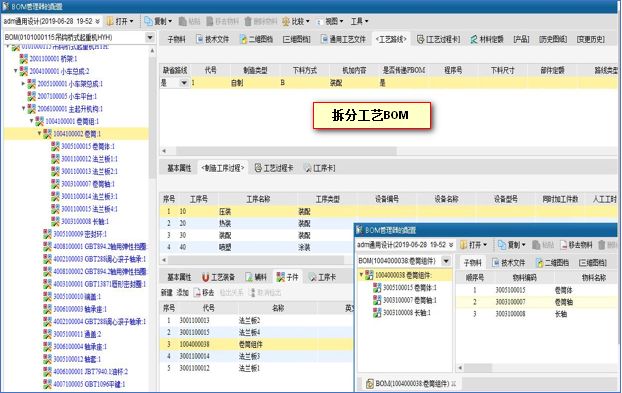
Task: Expand adm通用设计 chevron in main toolbar
Action: (98, 21)
